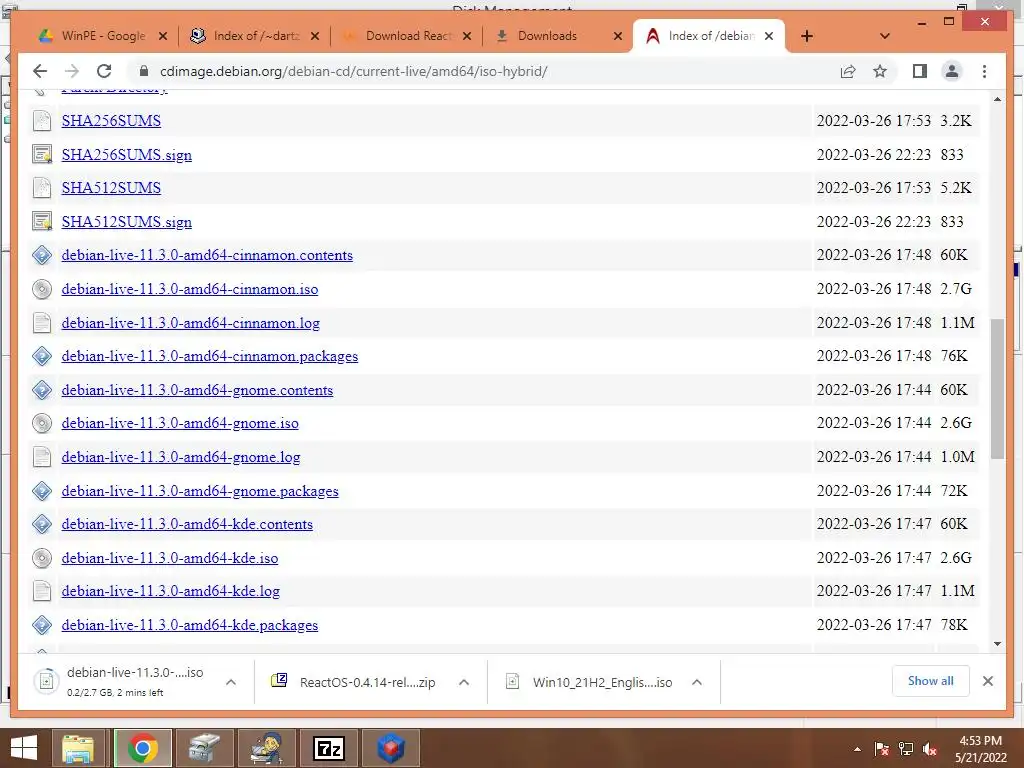
Task: Open Chrome three-dot menu
Action: (984, 71)
